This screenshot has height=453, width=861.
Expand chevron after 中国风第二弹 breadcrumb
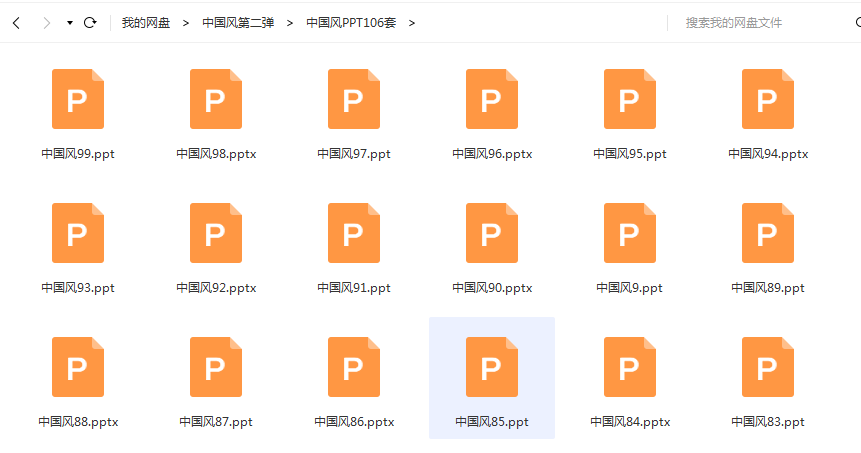click(289, 23)
